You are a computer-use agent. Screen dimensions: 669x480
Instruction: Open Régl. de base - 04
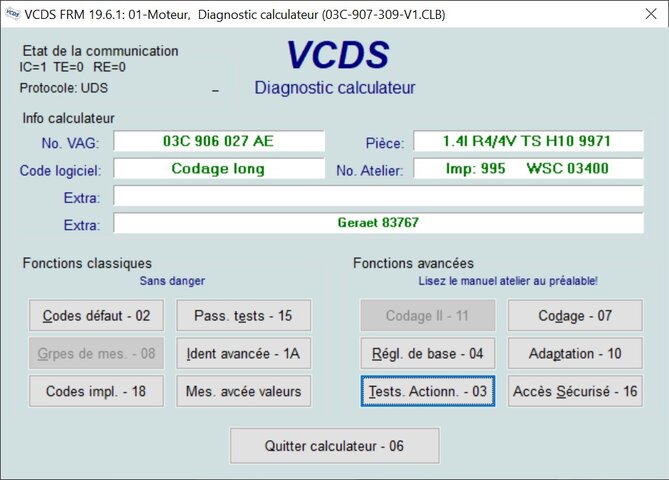click(x=428, y=353)
